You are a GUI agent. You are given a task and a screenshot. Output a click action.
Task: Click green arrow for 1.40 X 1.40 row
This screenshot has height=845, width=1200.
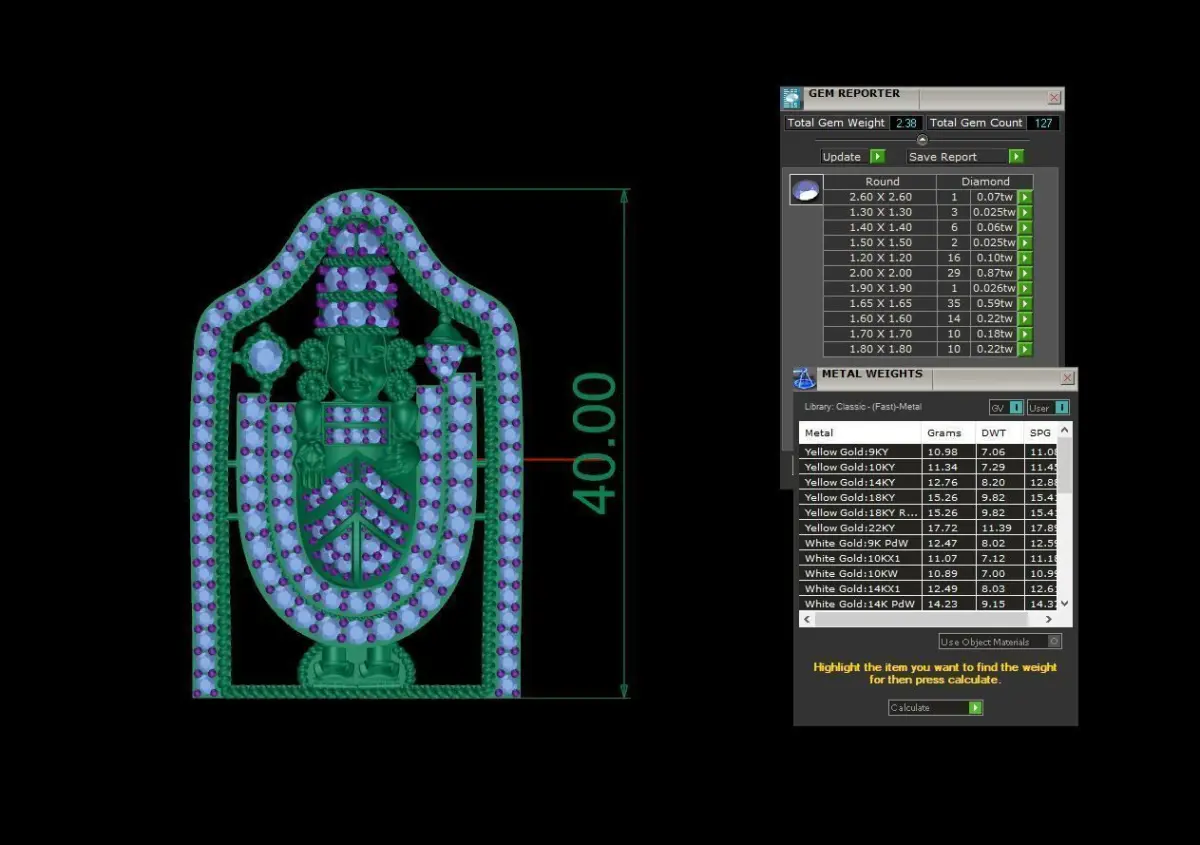coord(1025,228)
